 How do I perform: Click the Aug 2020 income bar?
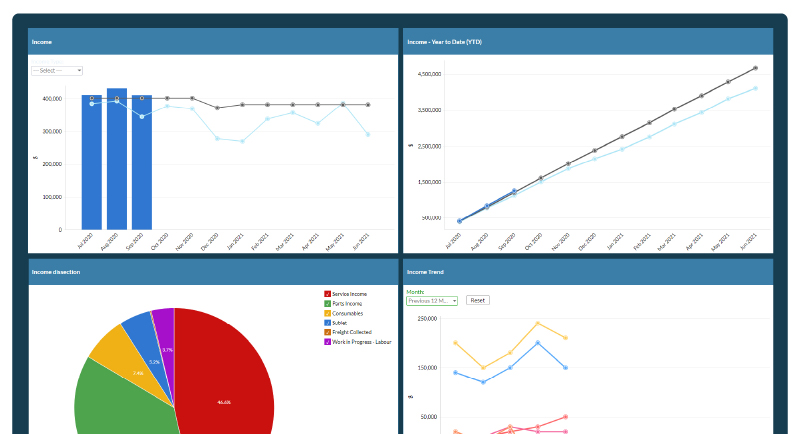point(117,159)
